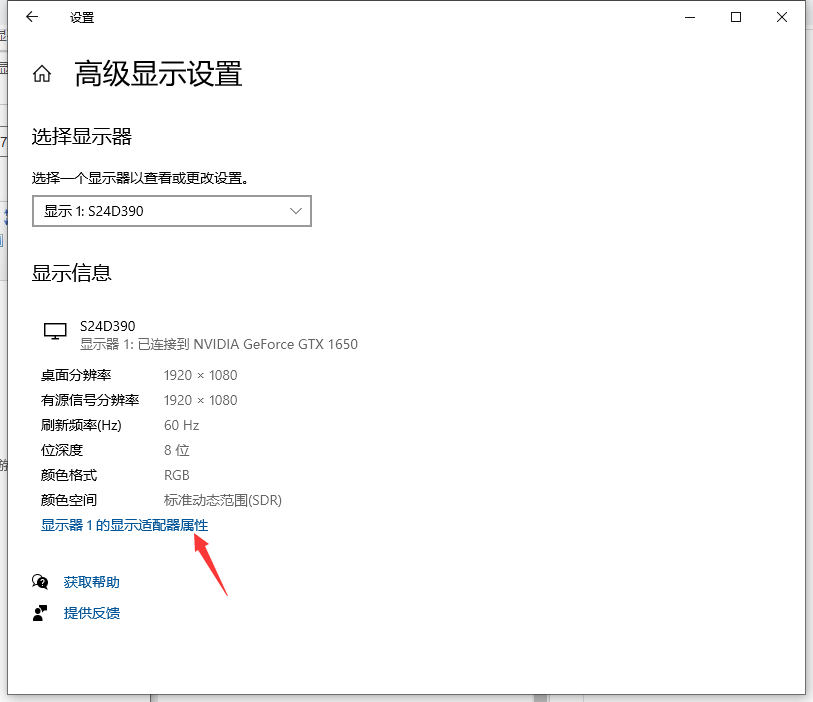813x702 pixels.
Task: Click the 颜色空间 SDR value text
Action: coord(221,499)
